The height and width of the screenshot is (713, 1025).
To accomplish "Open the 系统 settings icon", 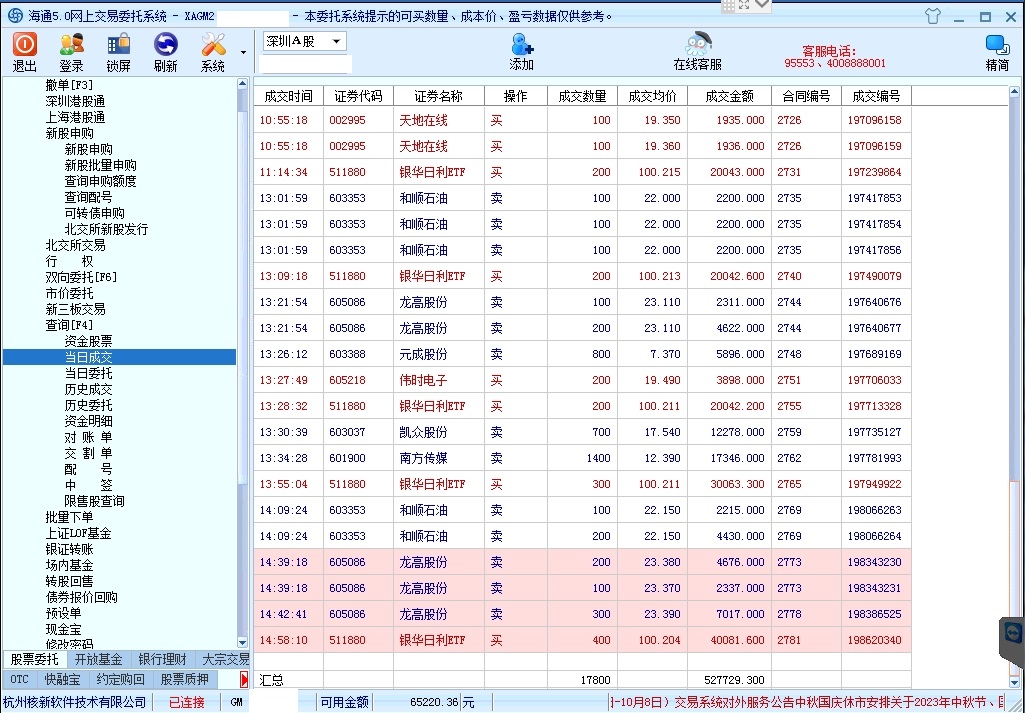I will (x=213, y=51).
